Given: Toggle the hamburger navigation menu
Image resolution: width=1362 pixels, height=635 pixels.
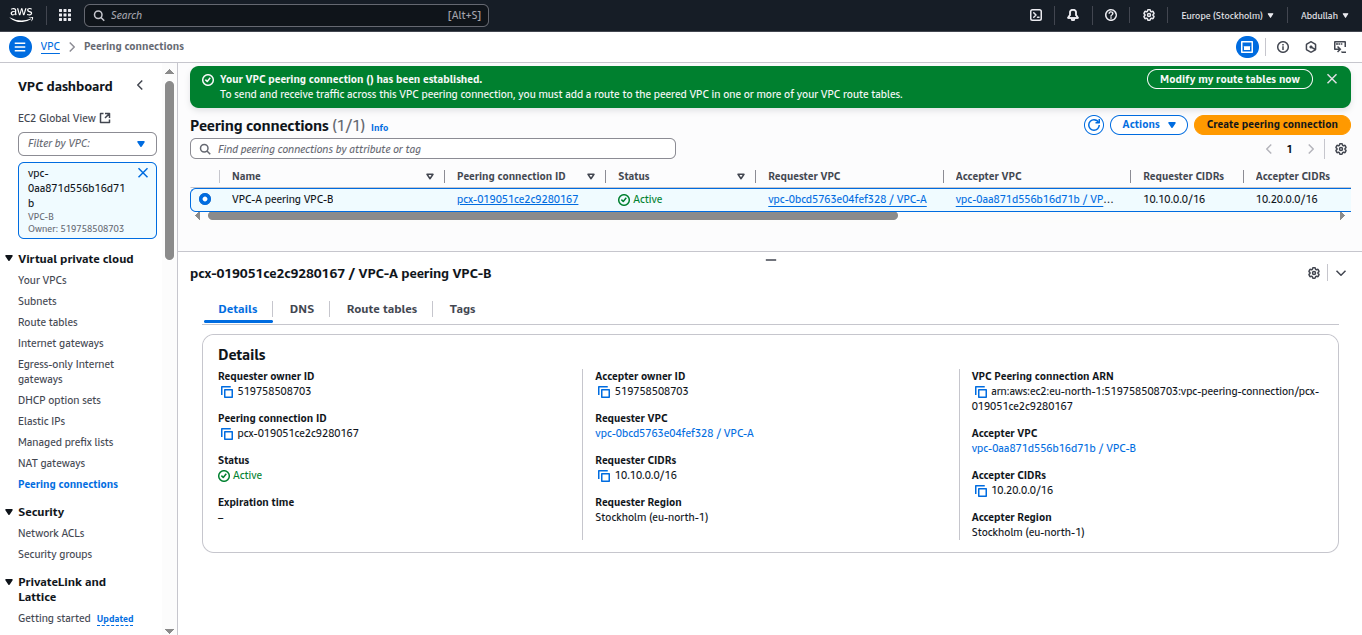Looking at the screenshot, I should point(20,47).
